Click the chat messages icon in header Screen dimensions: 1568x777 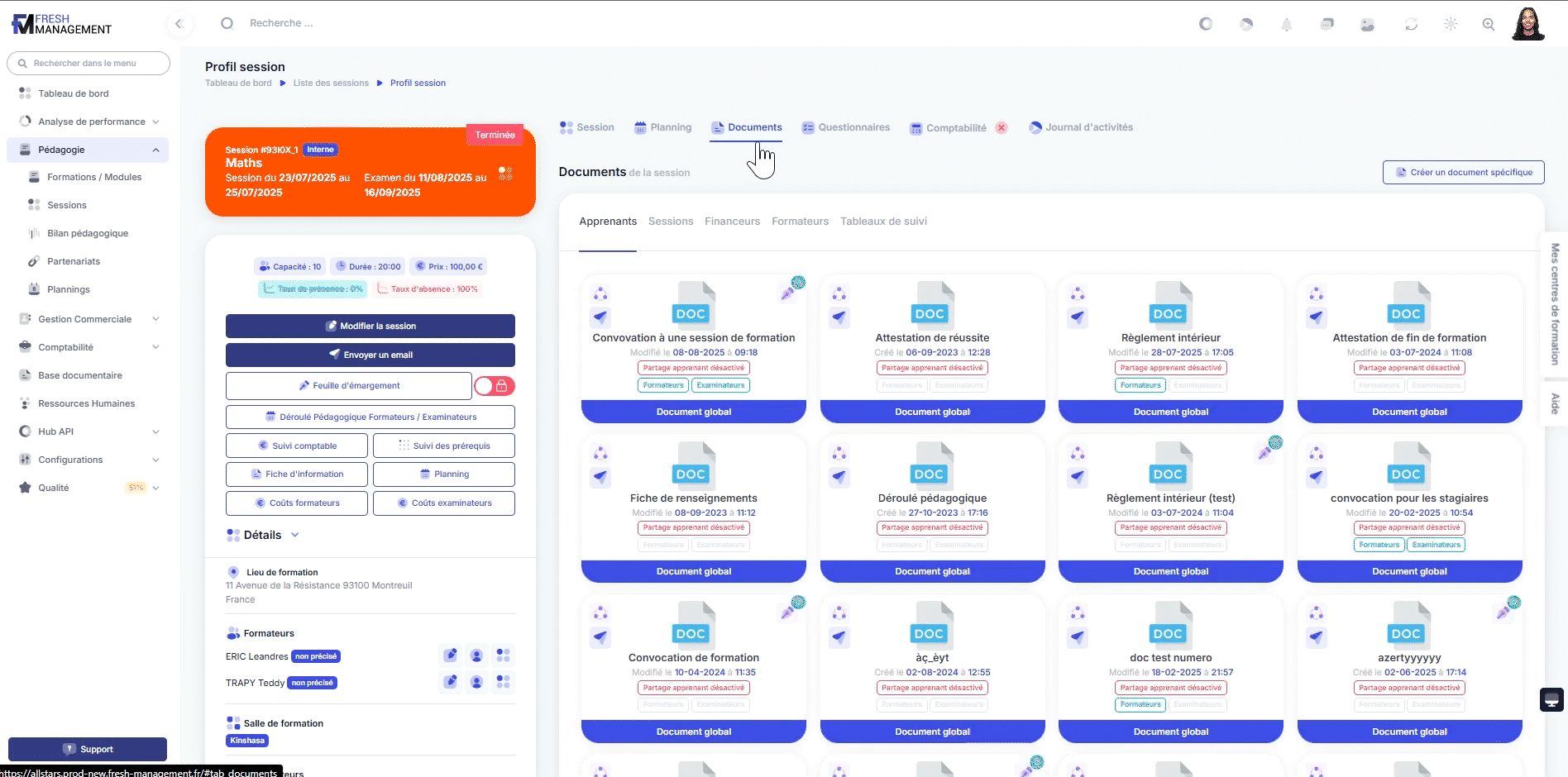[x=1327, y=25]
